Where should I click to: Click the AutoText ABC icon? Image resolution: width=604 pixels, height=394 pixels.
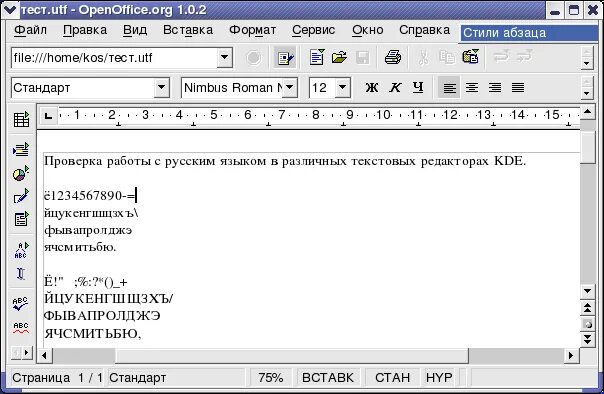(x=21, y=250)
